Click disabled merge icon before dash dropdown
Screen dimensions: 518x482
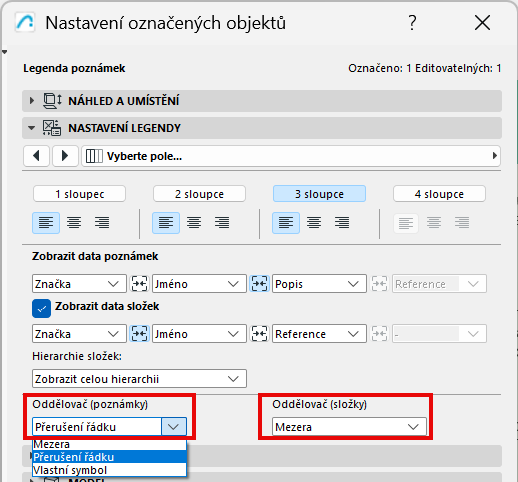[x=379, y=334]
